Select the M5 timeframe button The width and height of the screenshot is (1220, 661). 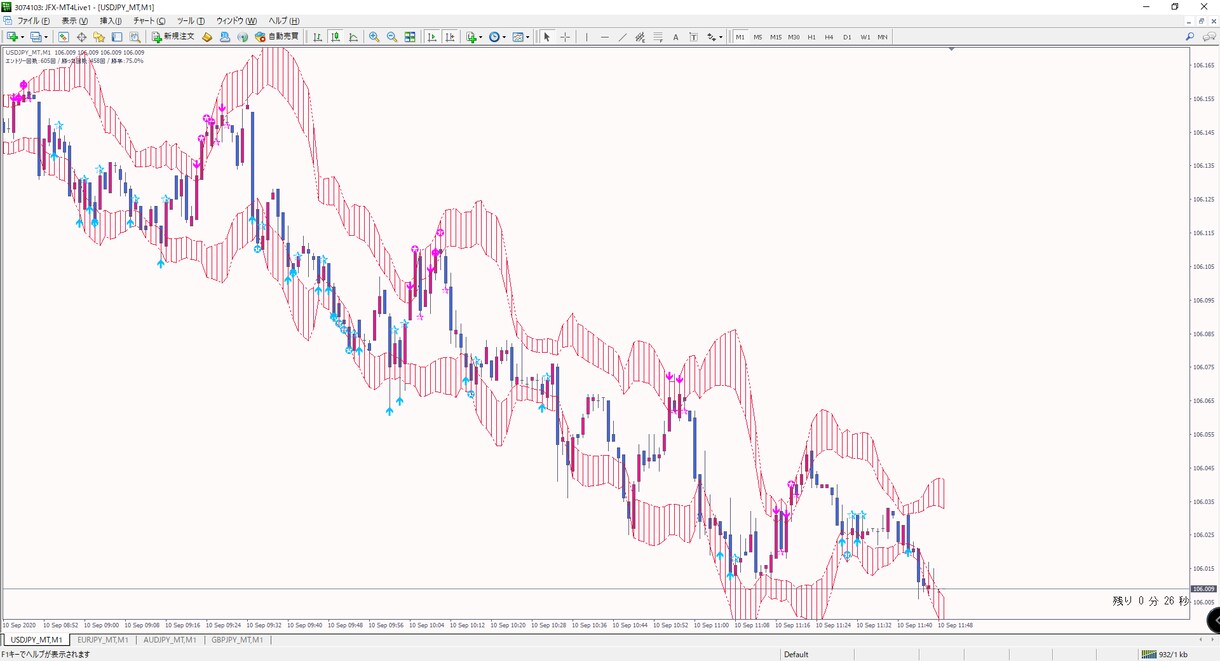(758, 37)
